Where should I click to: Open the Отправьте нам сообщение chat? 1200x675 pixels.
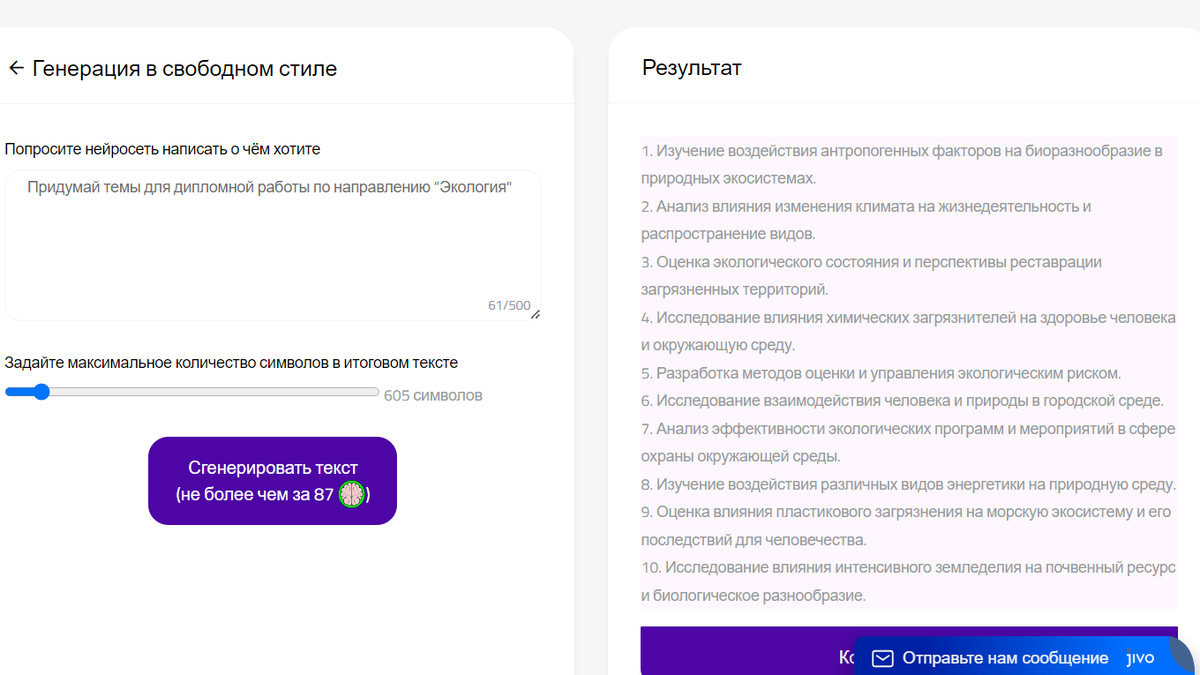pos(1005,658)
